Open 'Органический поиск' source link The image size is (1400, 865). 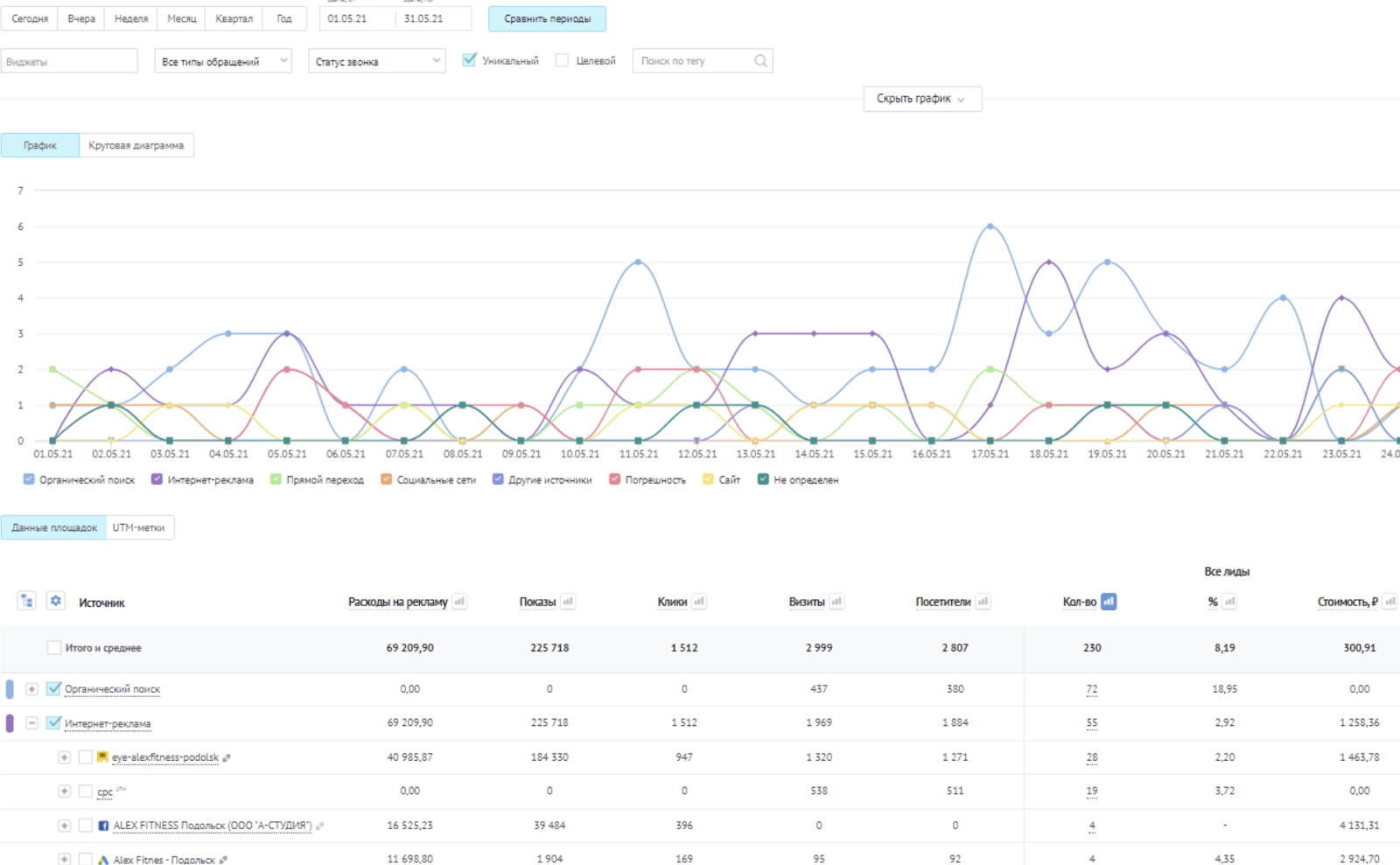112,689
